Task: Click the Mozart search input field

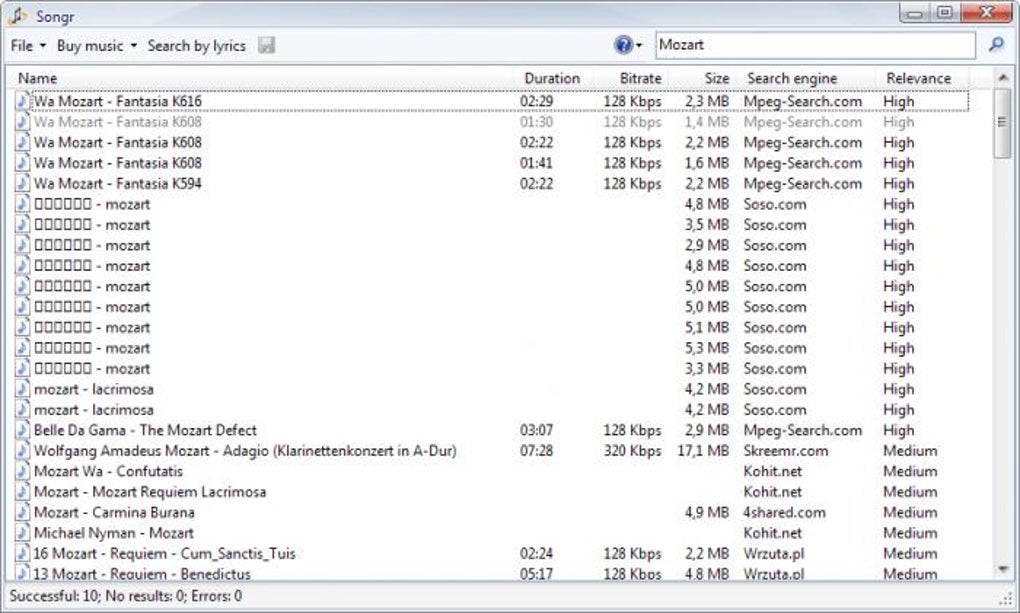Action: (x=815, y=45)
